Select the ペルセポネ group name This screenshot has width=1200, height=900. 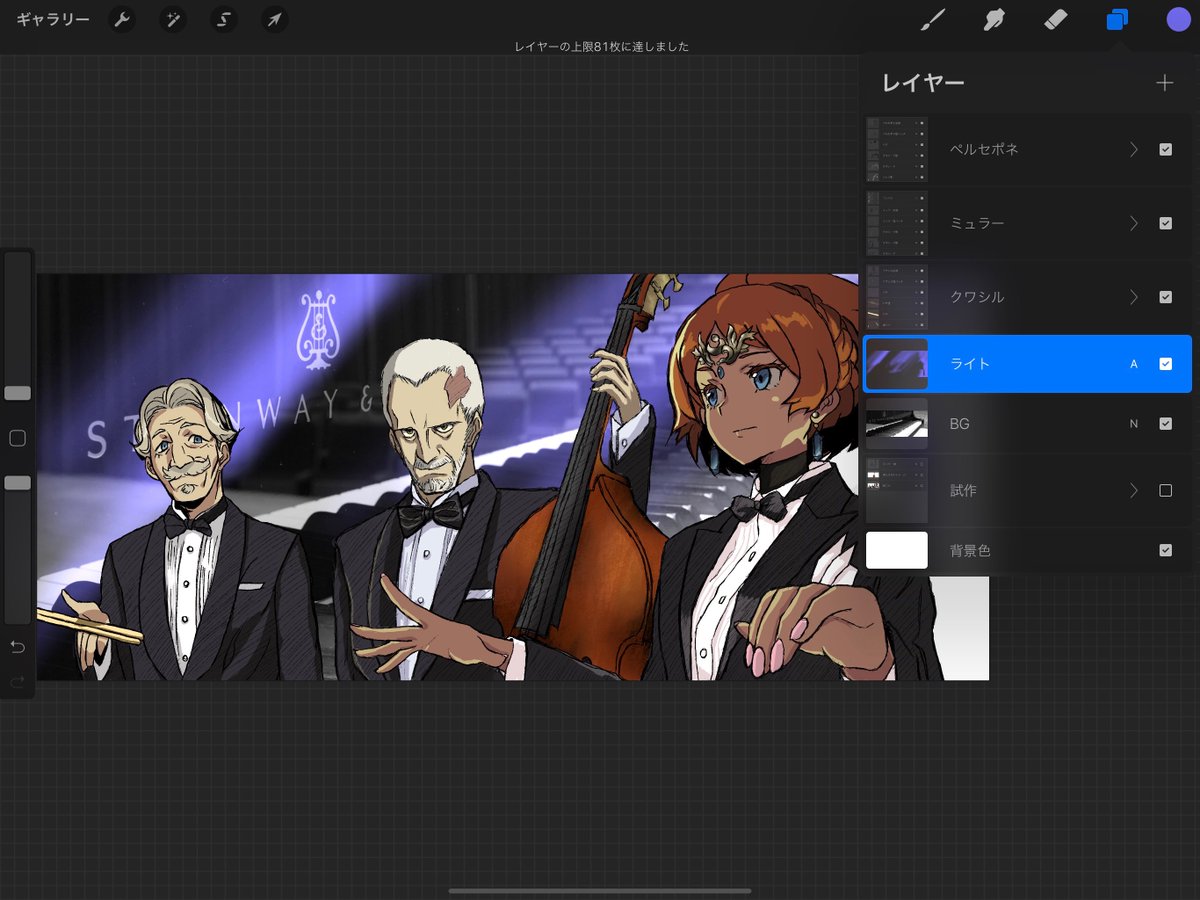pyautogui.click(x=984, y=149)
